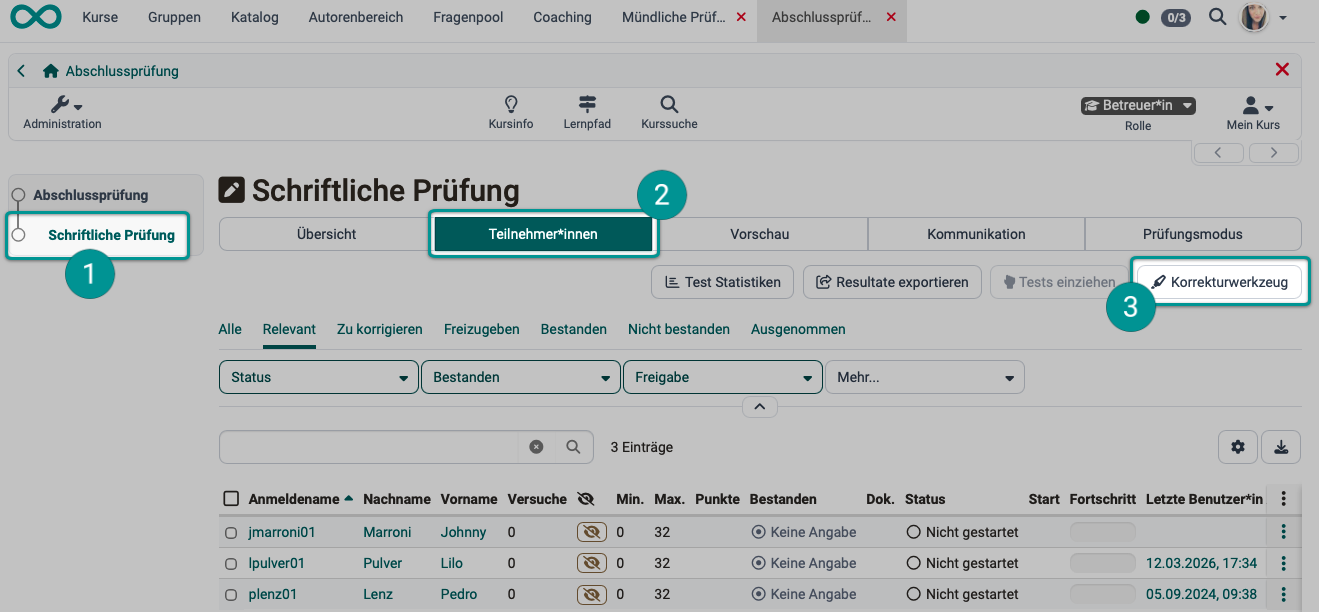Open the lpulver01 row three-dots menu
The image size is (1319, 612).
point(1284,563)
